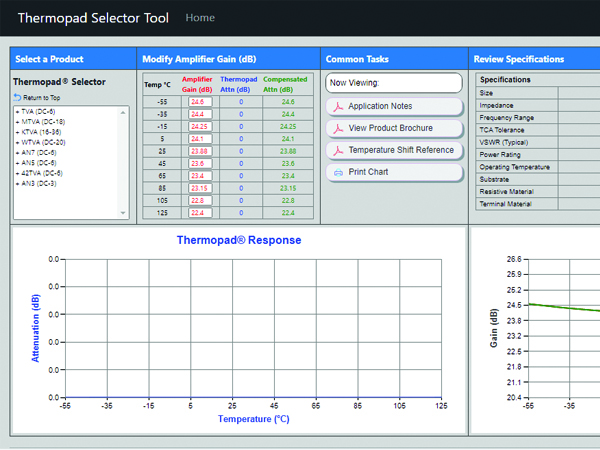The image size is (600, 450).
Task: Click the Return to Top arrow icon
Action: pyautogui.click(x=17, y=98)
